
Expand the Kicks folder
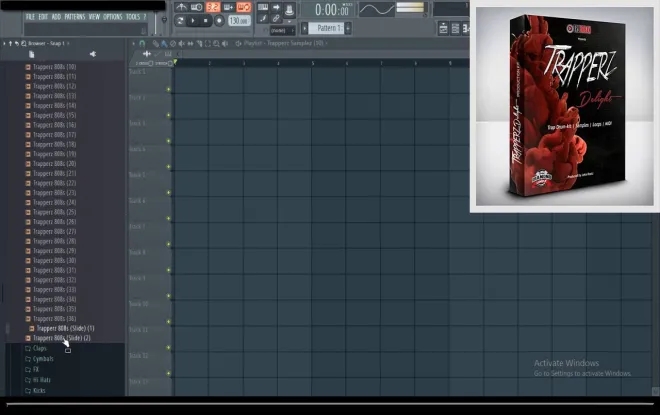coord(39,390)
